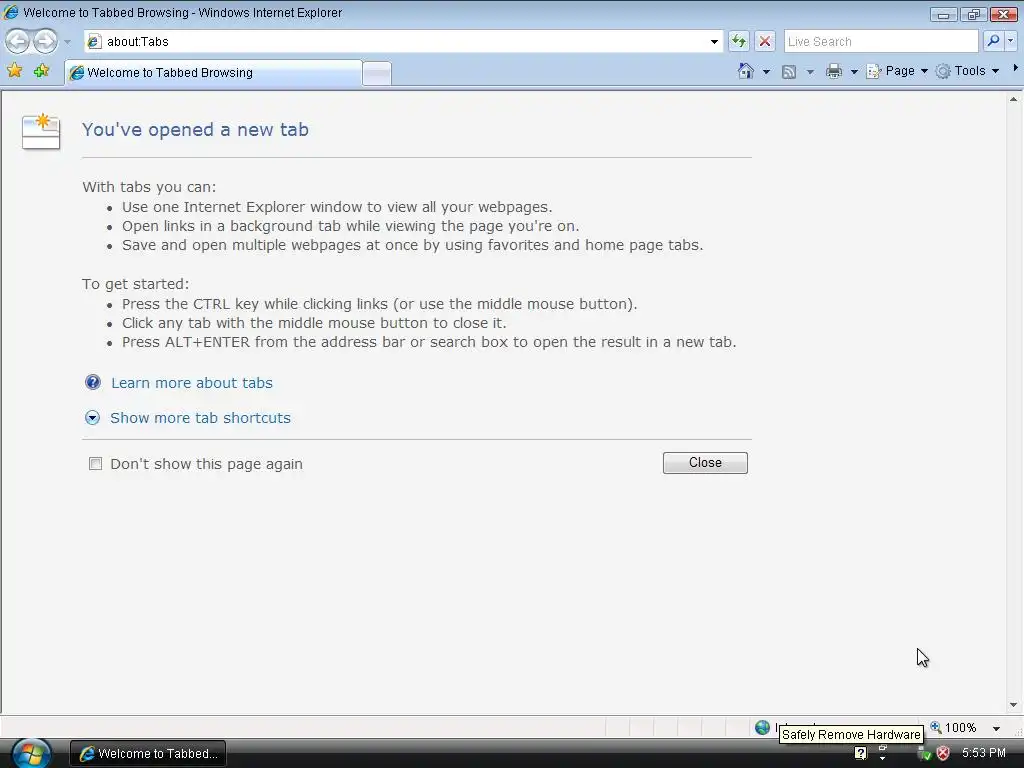Click the blue help question icon
1024x768 pixels.
tap(93, 382)
